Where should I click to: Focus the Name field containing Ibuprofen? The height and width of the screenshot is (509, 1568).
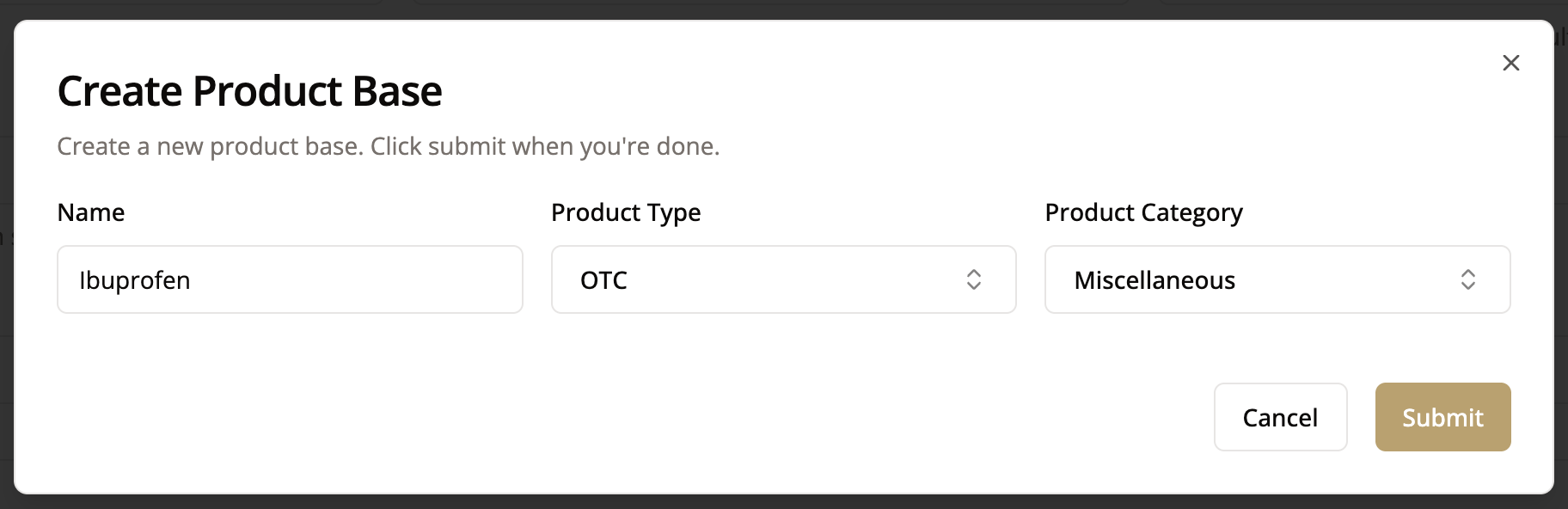(x=290, y=279)
